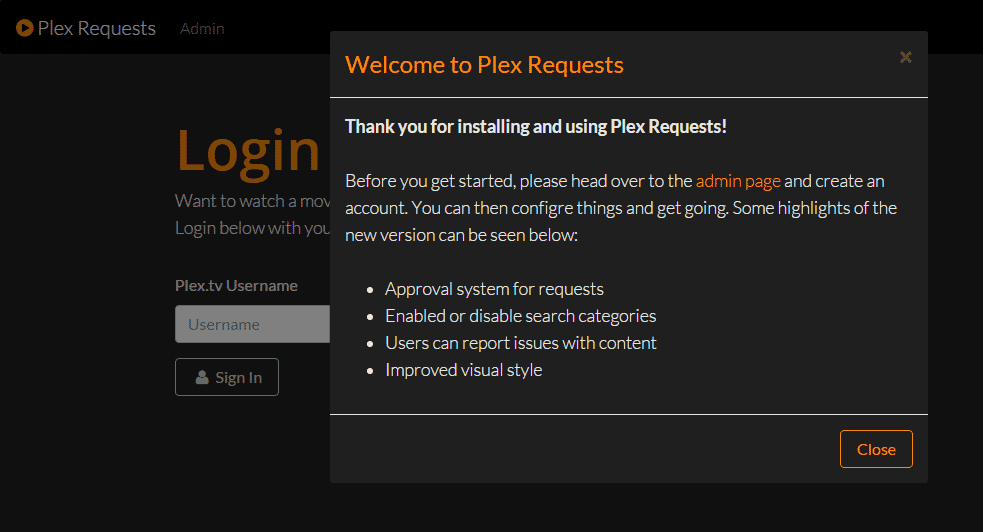983x532 pixels.
Task: Select the "Users can report issues with content" bullet
Action: point(520,343)
